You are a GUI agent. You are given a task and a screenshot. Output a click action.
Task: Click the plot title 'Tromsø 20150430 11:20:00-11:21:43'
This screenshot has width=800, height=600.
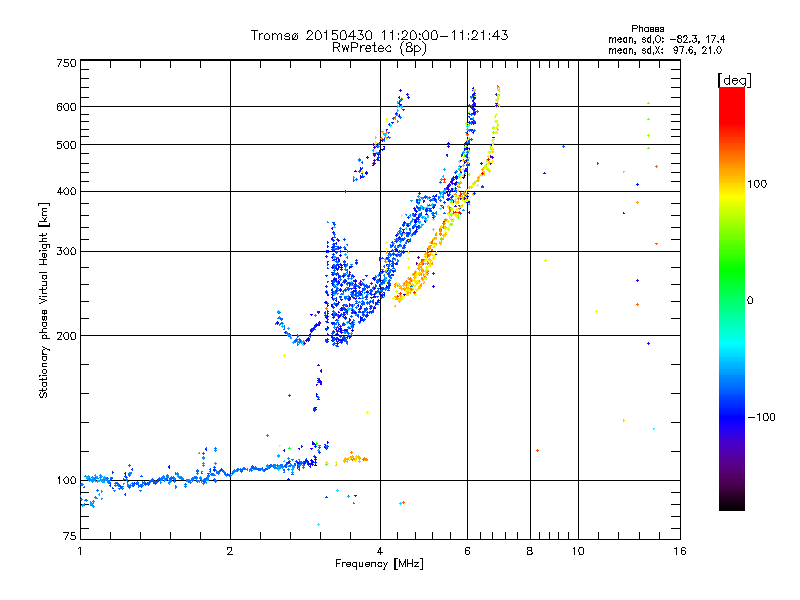(x=379, y=35)
